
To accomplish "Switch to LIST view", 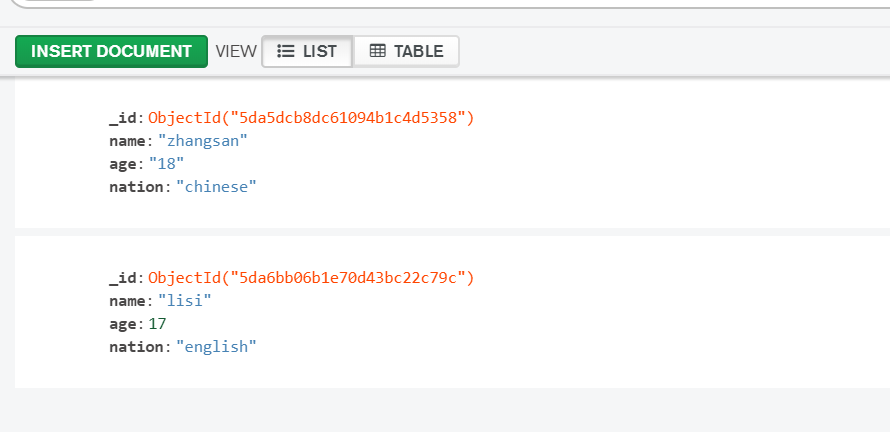I will pos(307,51).
